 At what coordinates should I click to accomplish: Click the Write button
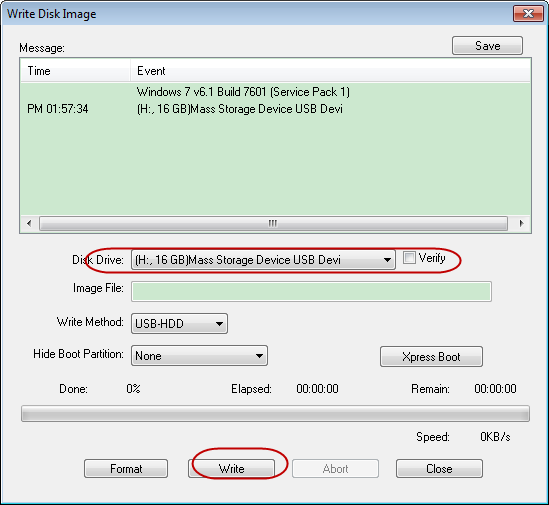[x=231, y=469]
